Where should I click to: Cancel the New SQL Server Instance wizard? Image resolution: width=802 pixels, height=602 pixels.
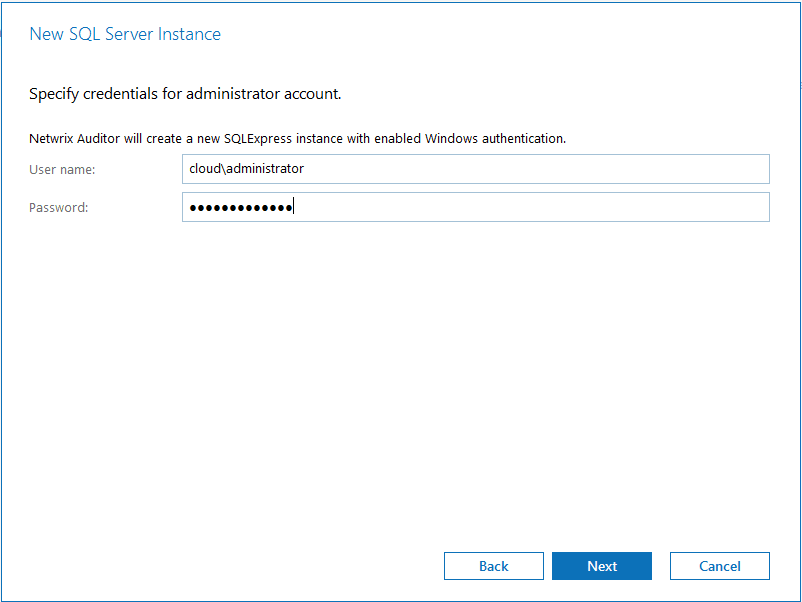[x=719, y=566]
